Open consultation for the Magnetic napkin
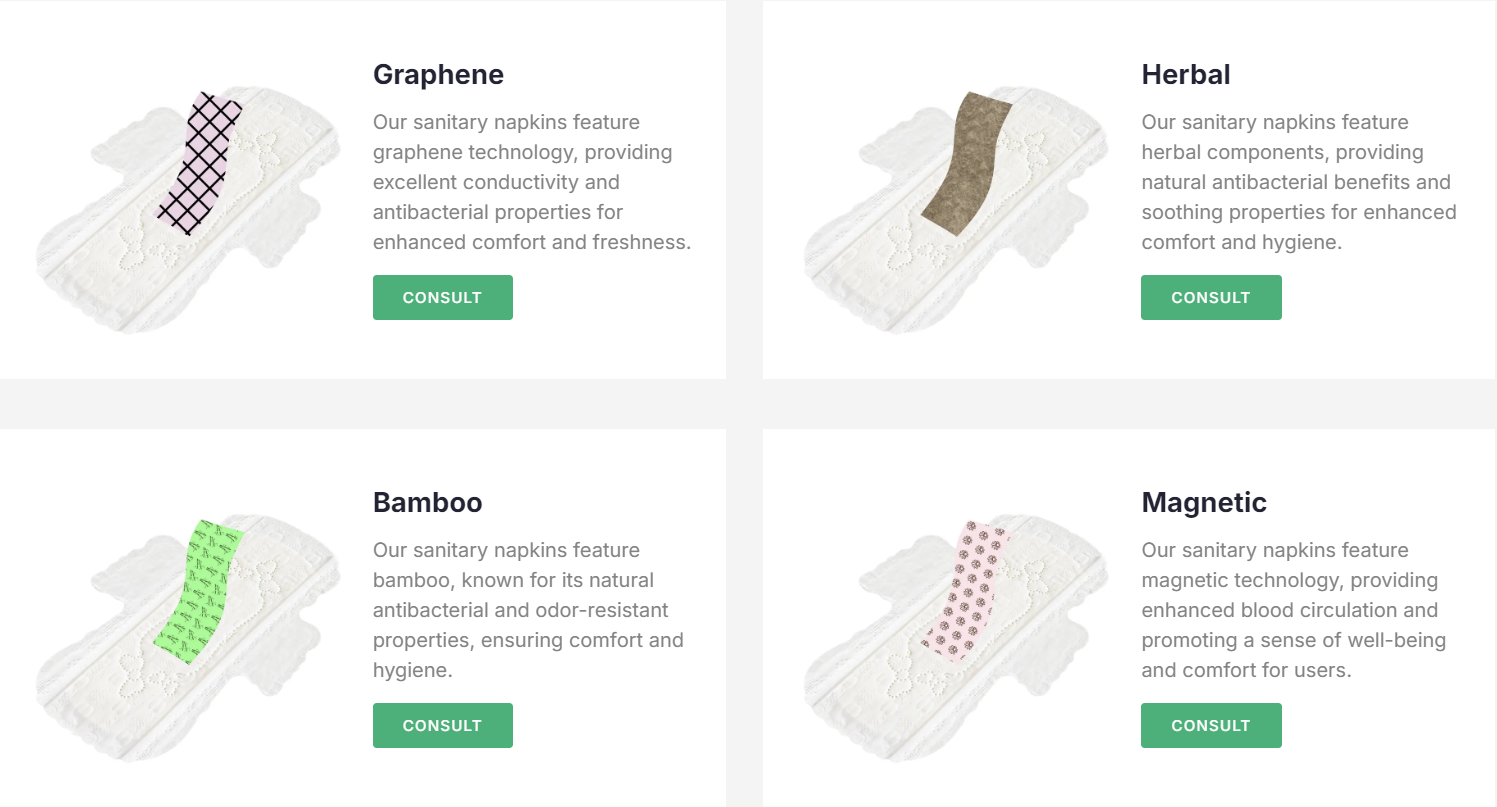This screenshot has height=807, width=1497. [x=1211, y=725]
